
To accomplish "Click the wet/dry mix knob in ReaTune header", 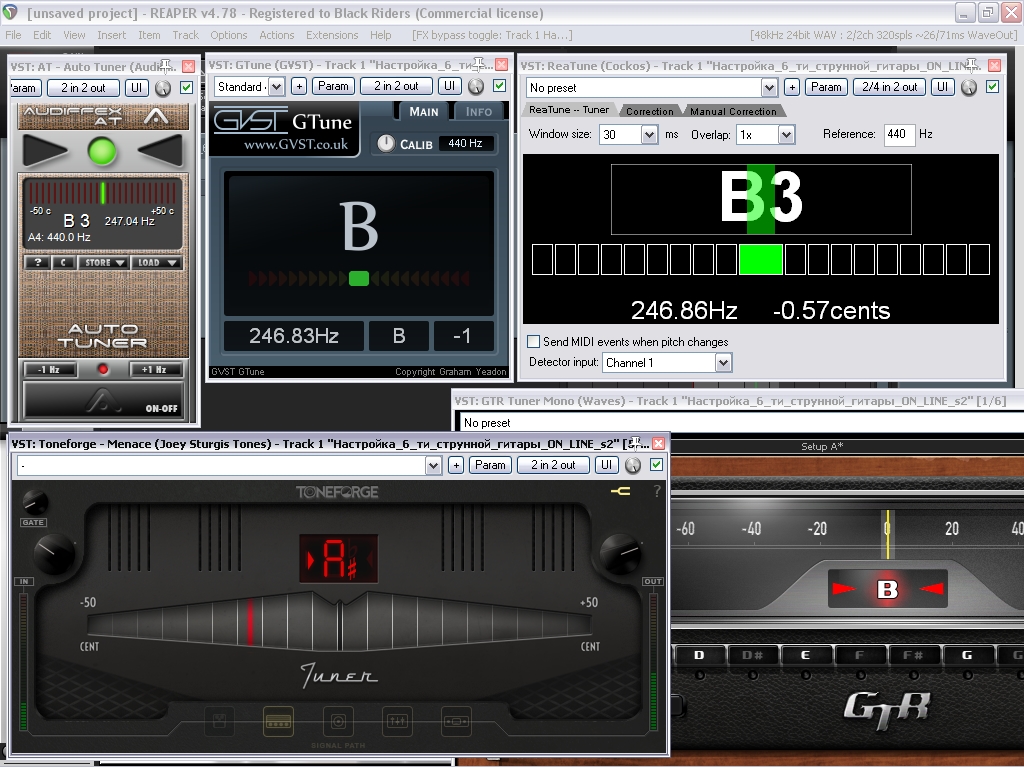I will pyautogui.click(x=969, y=87).
